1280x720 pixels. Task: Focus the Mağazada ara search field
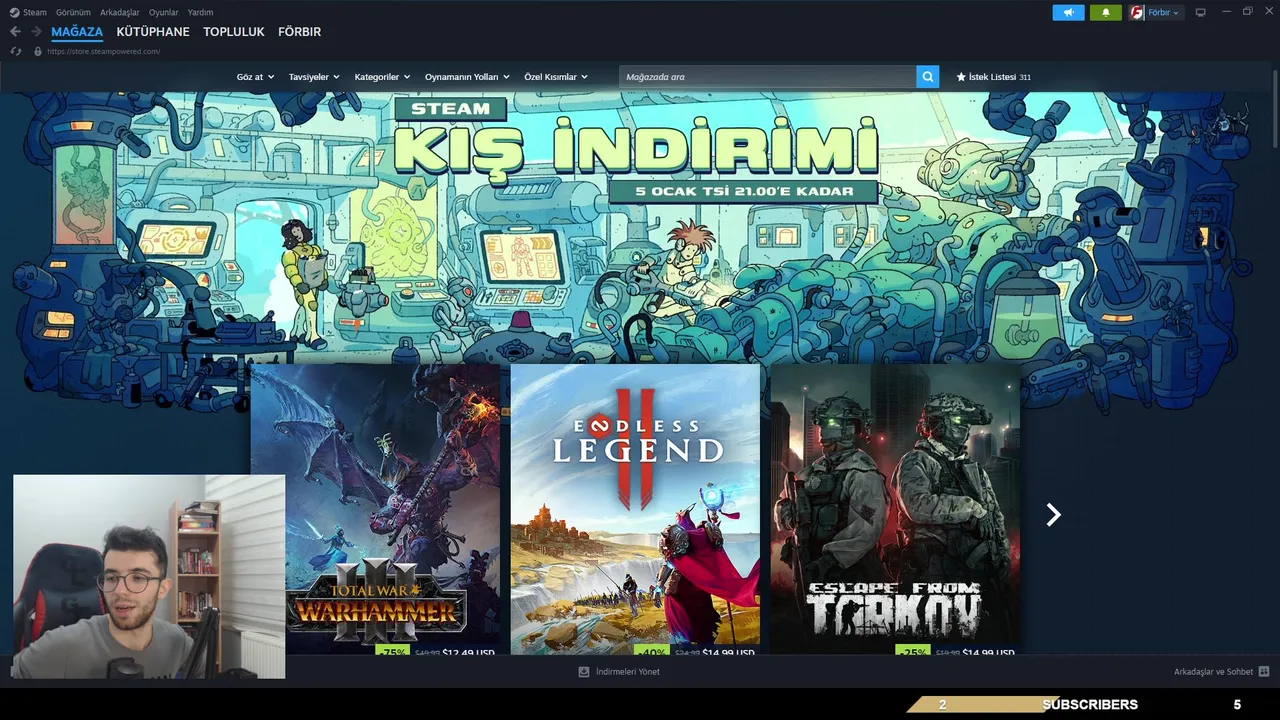768,76
